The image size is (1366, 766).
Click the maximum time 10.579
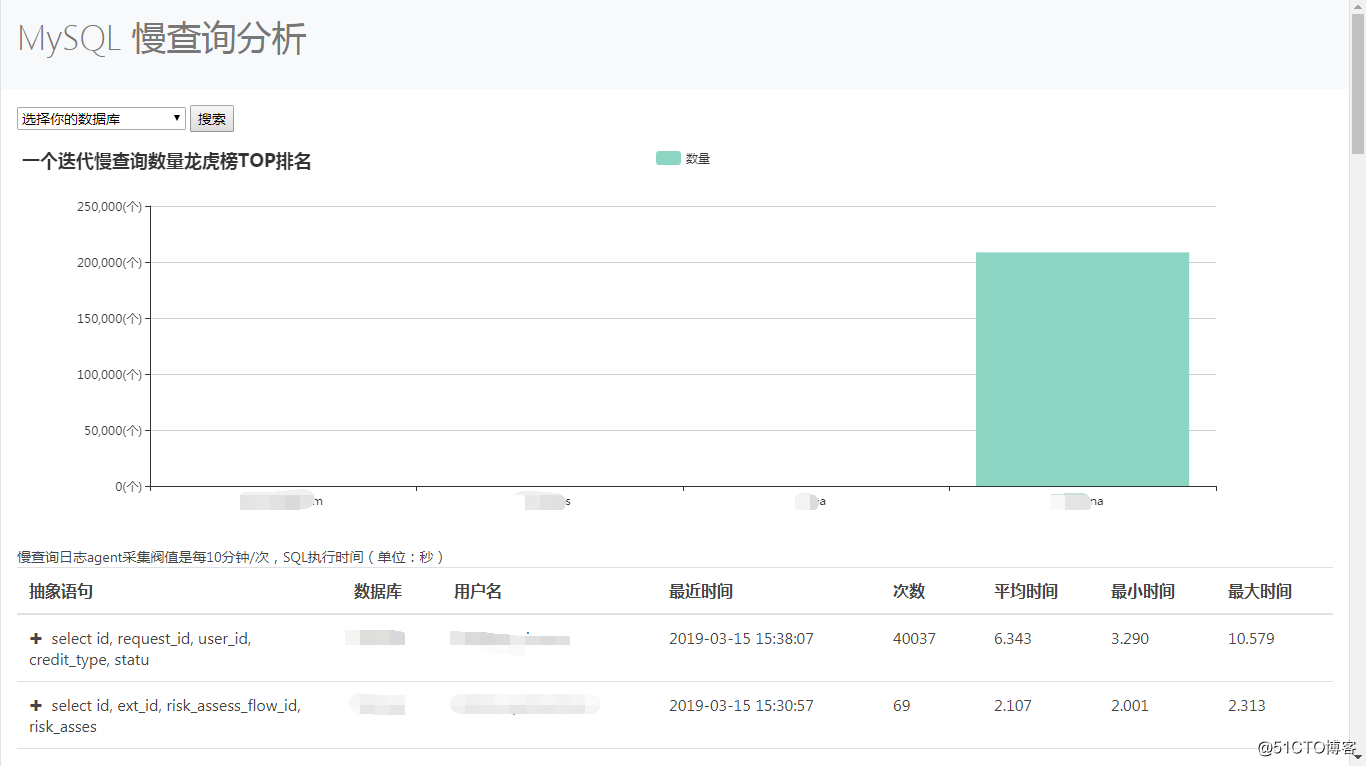pyautogui.click(x=1251, y=638)
